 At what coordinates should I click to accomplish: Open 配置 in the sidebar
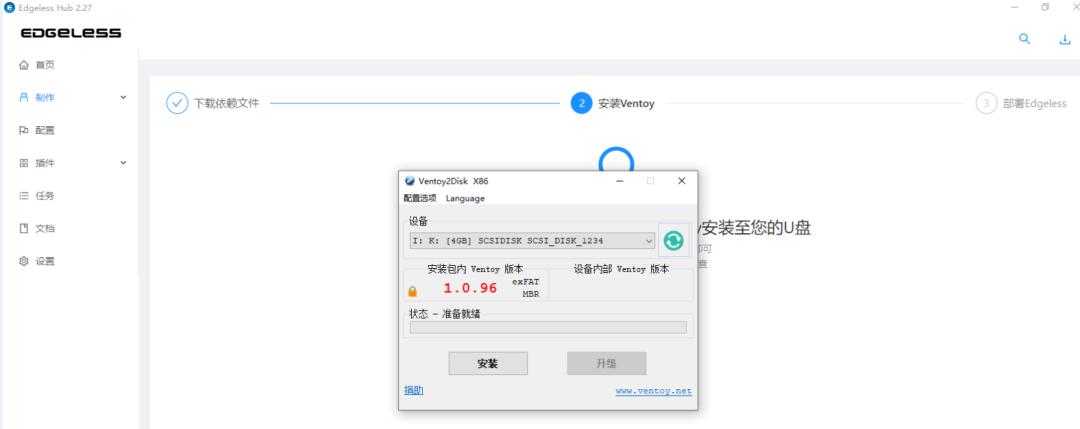coord(45,130)
